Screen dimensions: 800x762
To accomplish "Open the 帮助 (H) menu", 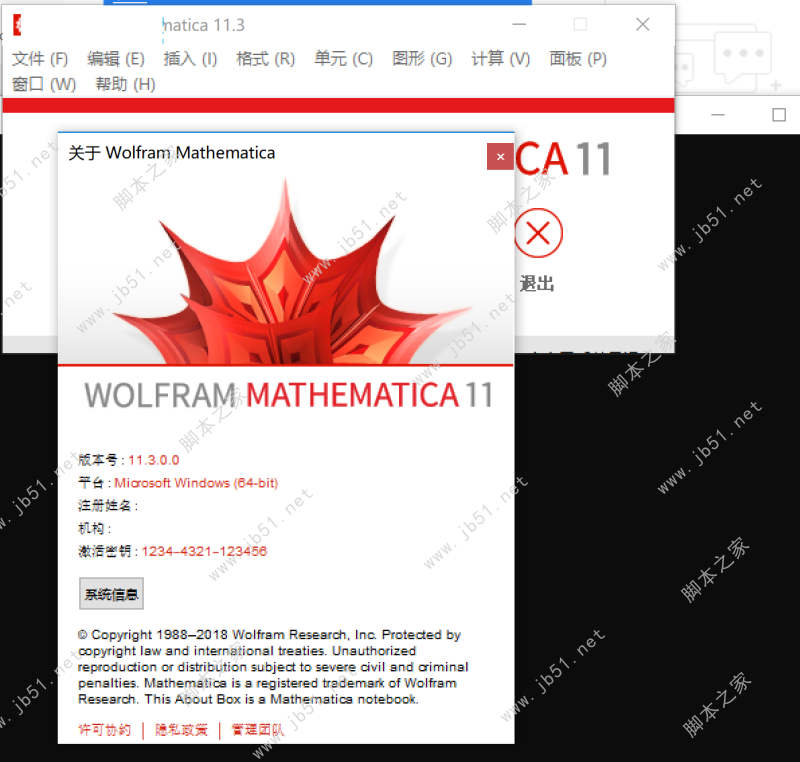I will coord(126,84).
